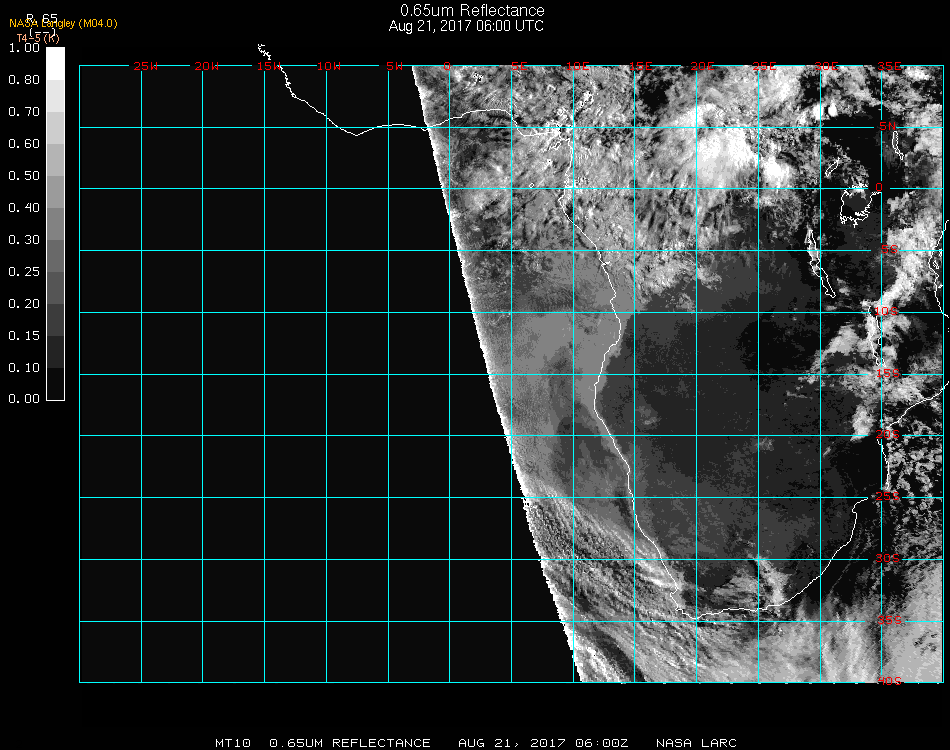Click the 0.60 colorbar value
The image size is (950, 750).
tap(24, 144)
